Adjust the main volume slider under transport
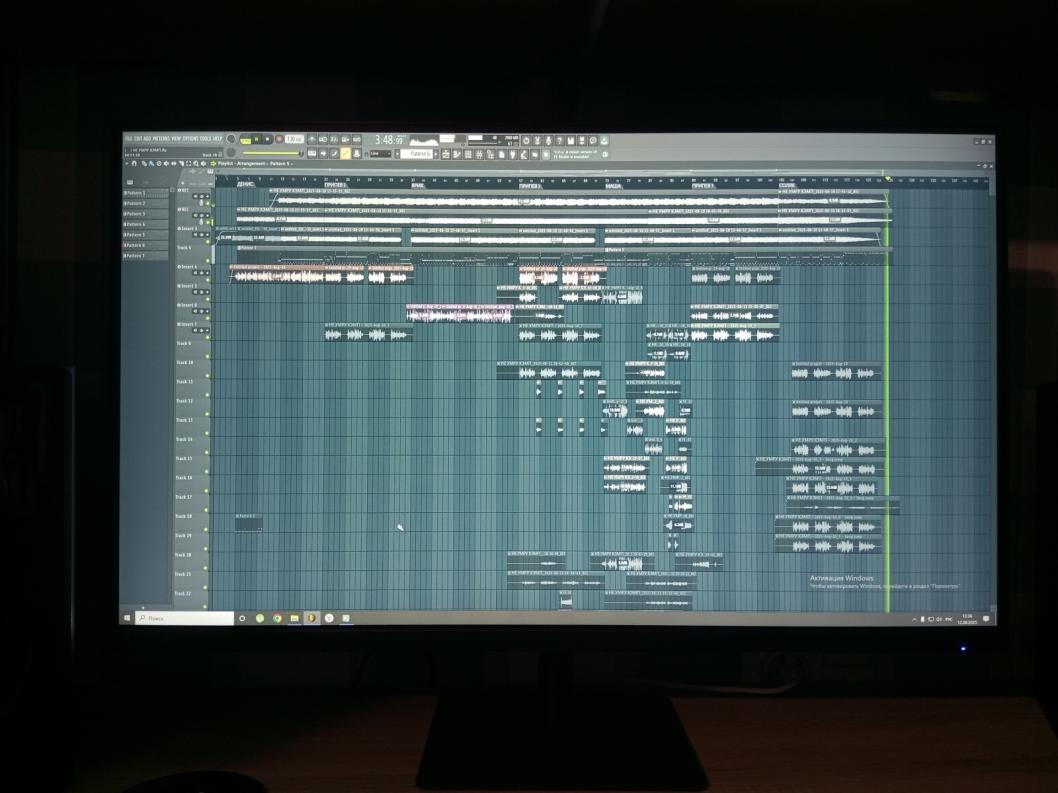Viewport: 1058px width, 793px height. 270,153
